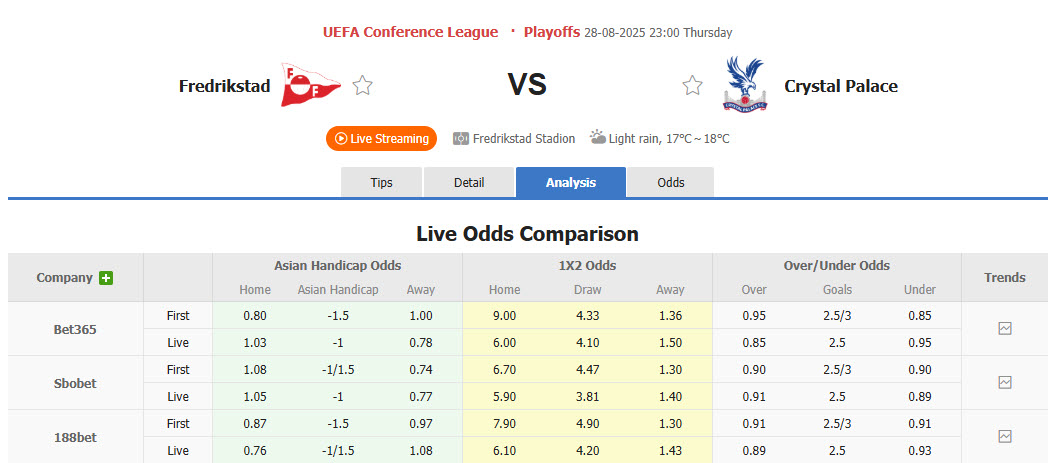Click the Bet365 company name
This screenshot has height=463, width=1050.
75,329
